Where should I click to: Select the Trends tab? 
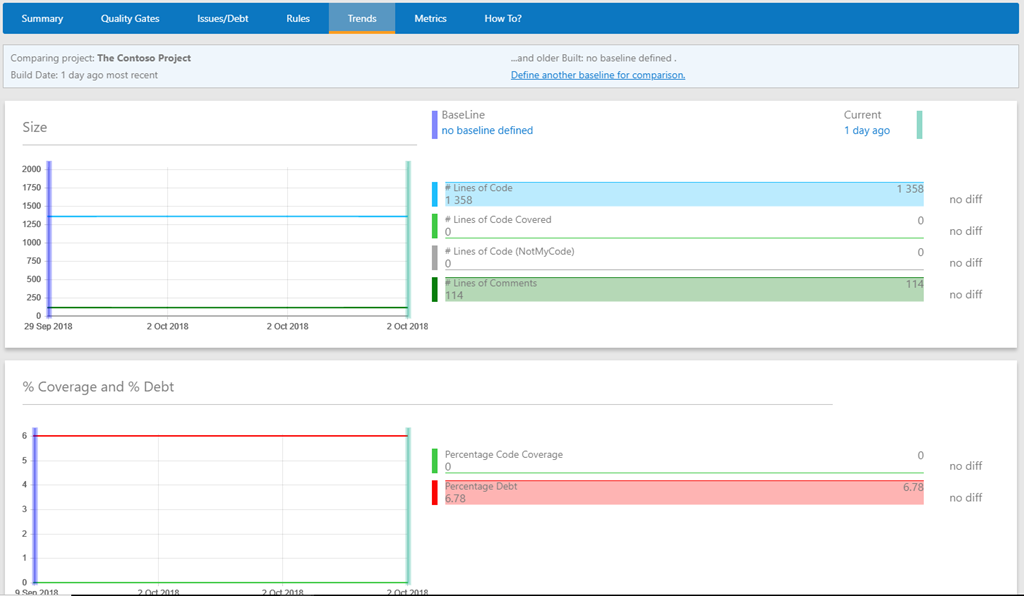pos(362,18)
